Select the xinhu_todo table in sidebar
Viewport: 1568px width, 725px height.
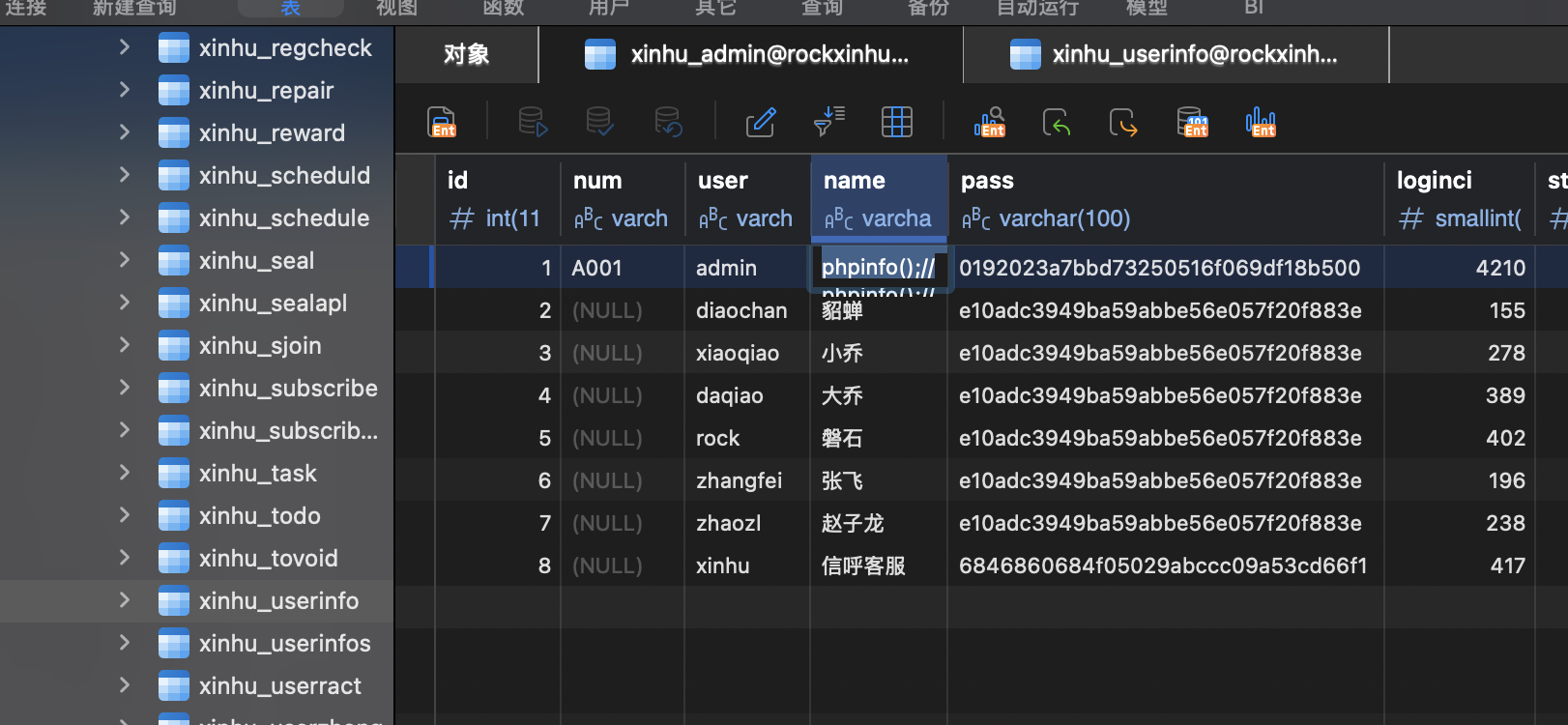point(259,515)
